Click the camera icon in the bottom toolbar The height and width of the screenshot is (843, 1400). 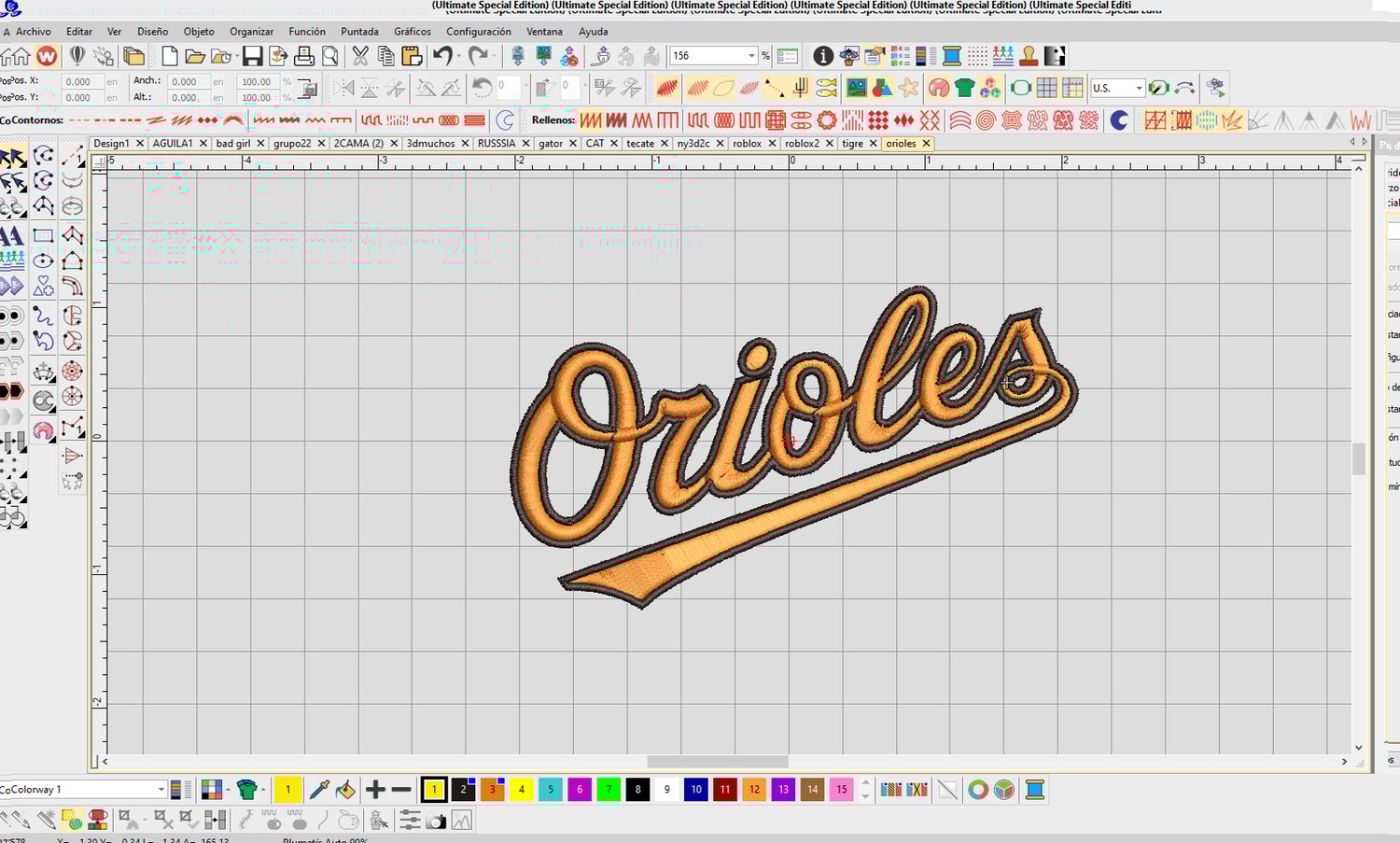tap(436, 821)
